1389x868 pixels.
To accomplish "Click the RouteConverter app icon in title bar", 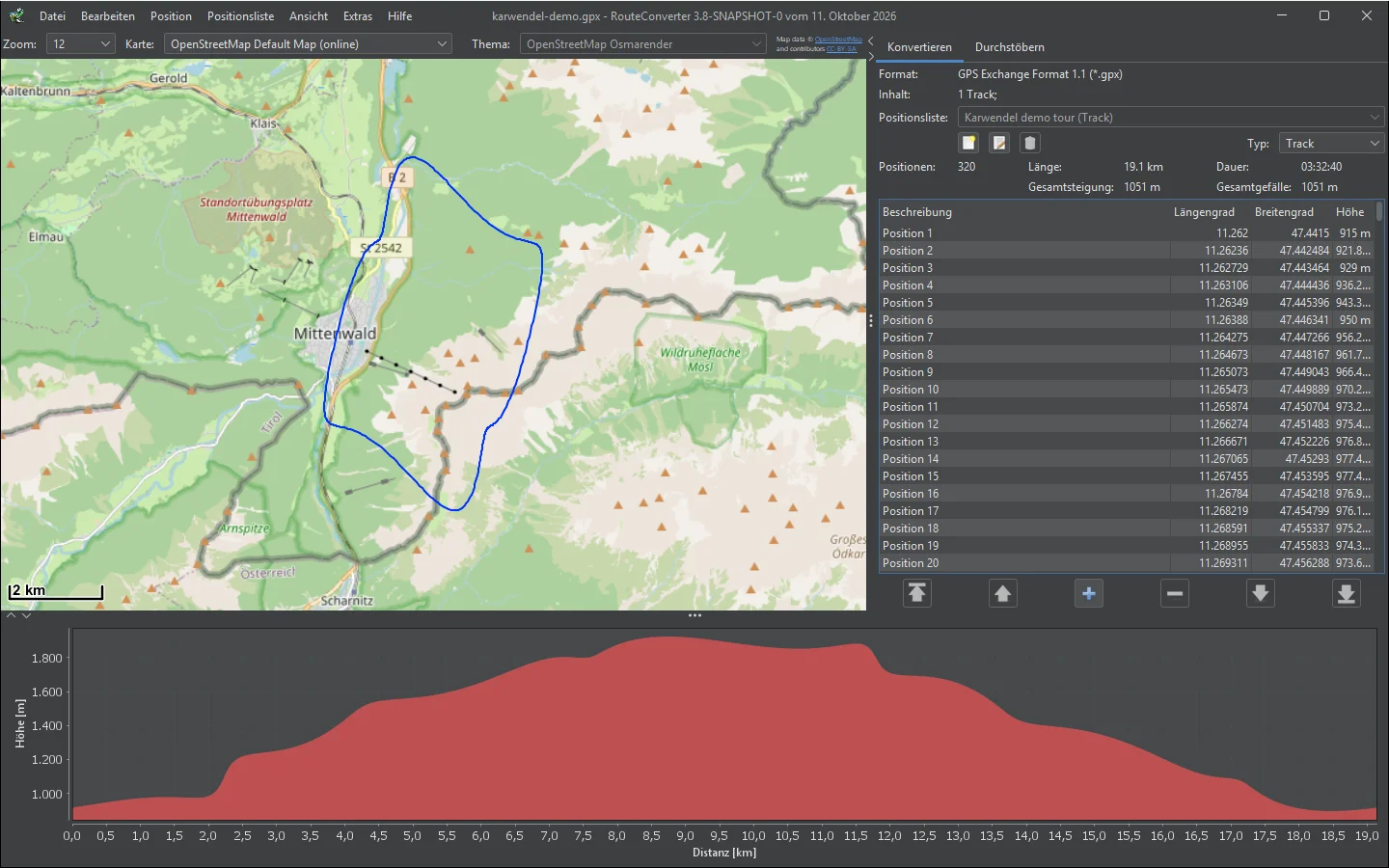I will (16, 15).
